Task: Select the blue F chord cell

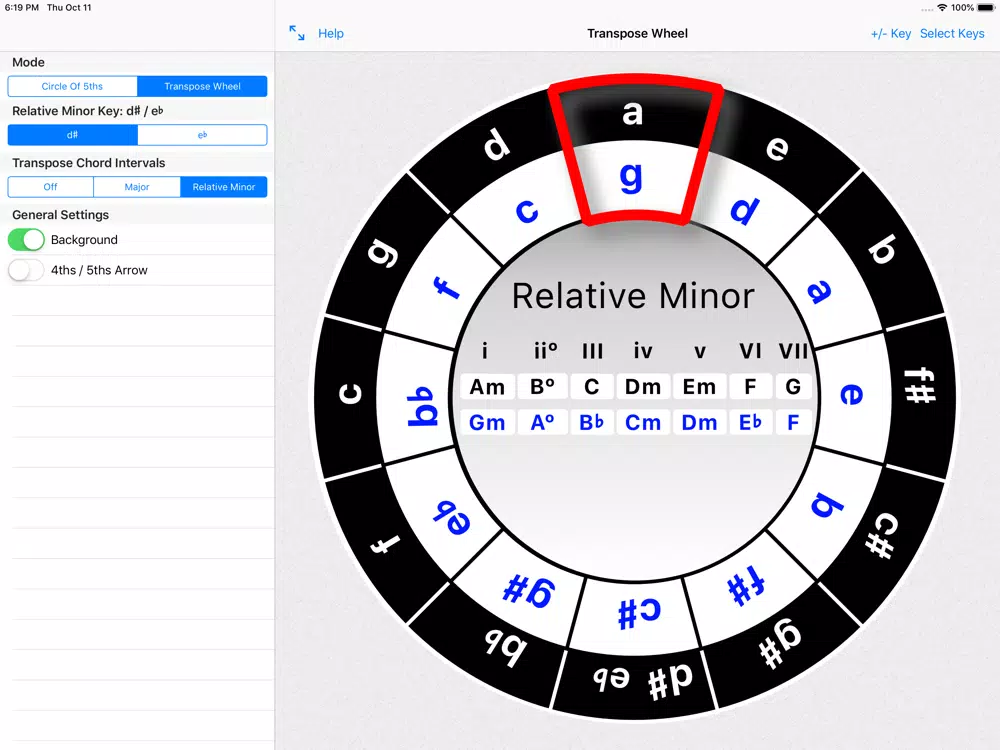Action: pyautogui.click(x=793, y=422)
